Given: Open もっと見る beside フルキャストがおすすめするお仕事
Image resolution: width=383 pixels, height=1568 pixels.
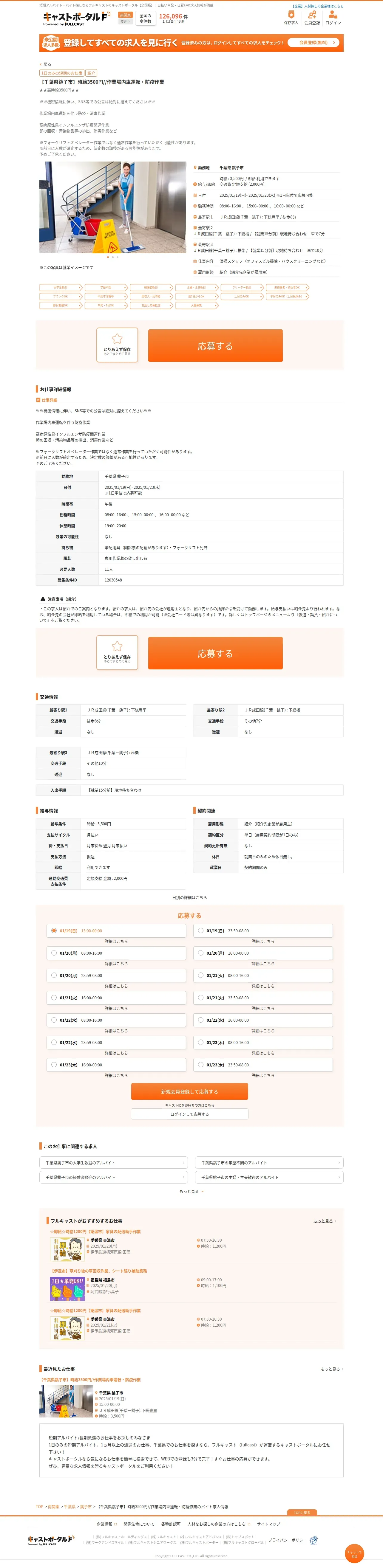Looking at the screenshot, I should (324, 1221).
